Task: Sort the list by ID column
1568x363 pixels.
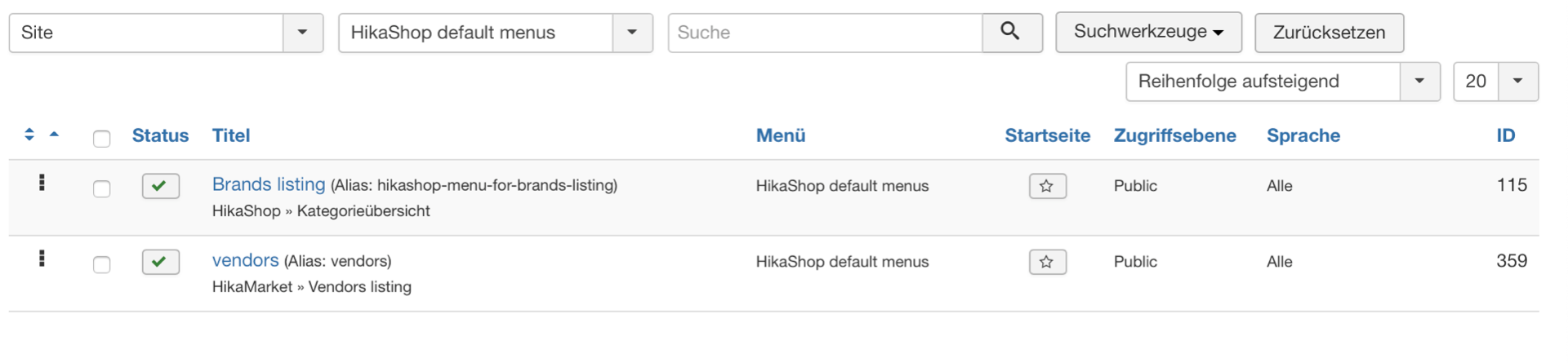Action: coord(1505,135)
